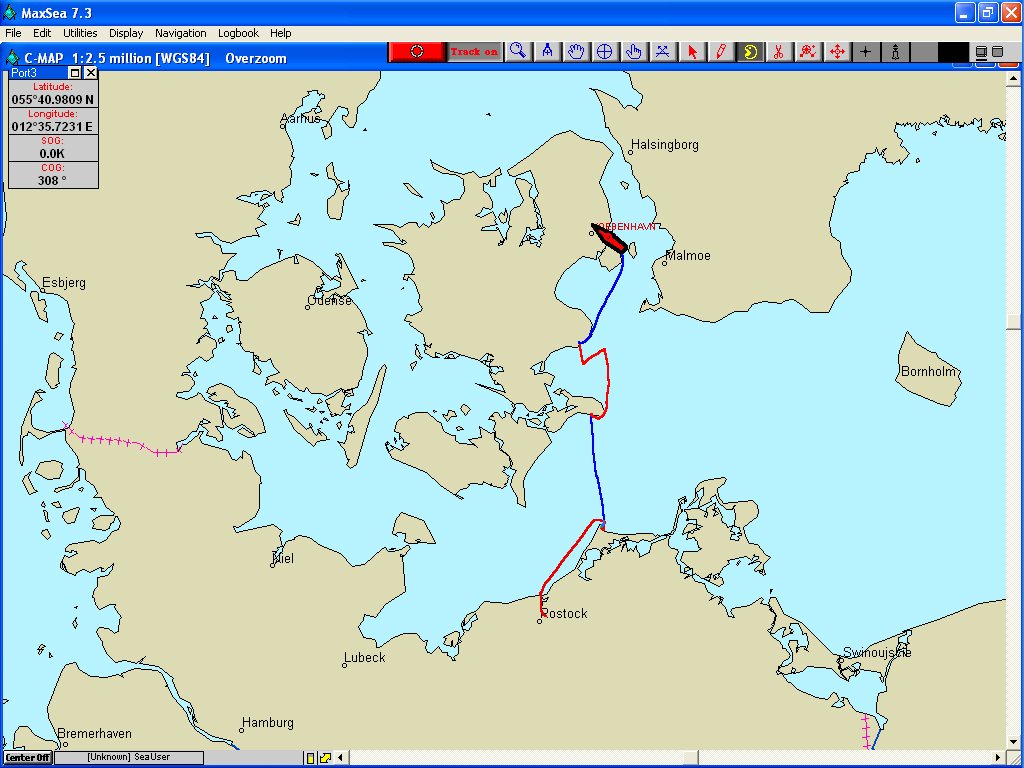Choose the black plus mark tool

click(x=866, y=52)
